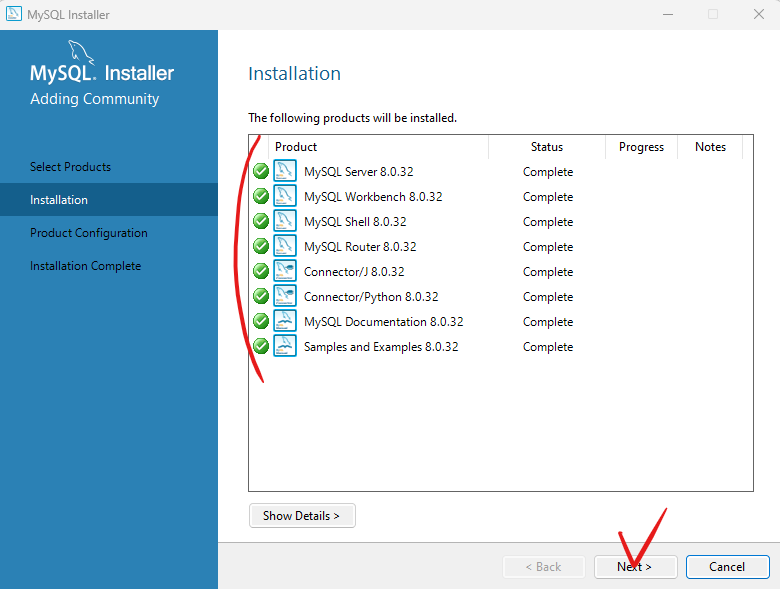
Task: Select the MySQL Documentation 8.0.32 row text
Action: [x=384, y=321]
